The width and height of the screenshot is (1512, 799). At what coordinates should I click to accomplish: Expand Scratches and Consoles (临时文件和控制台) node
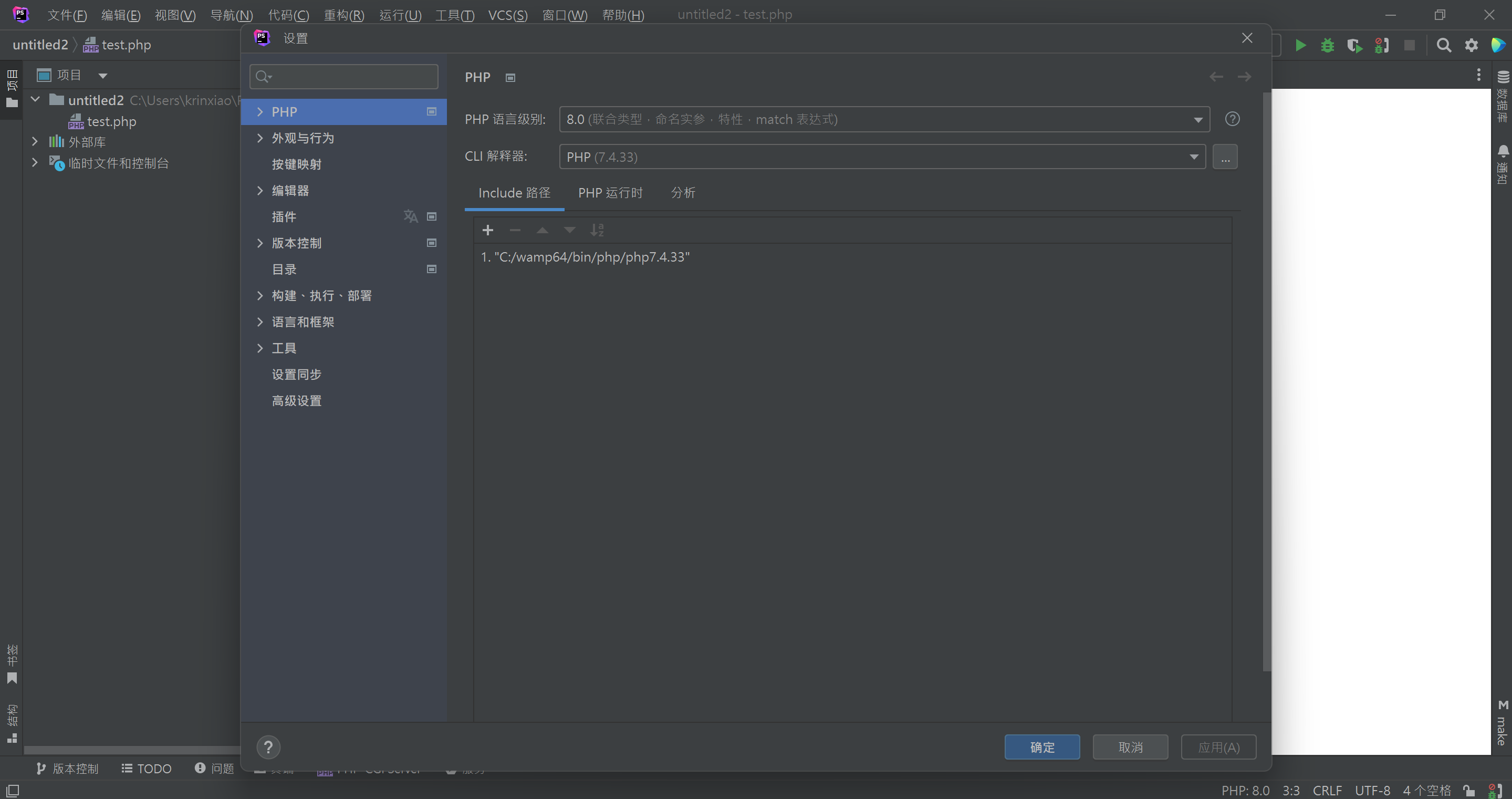tap(35, 162)
